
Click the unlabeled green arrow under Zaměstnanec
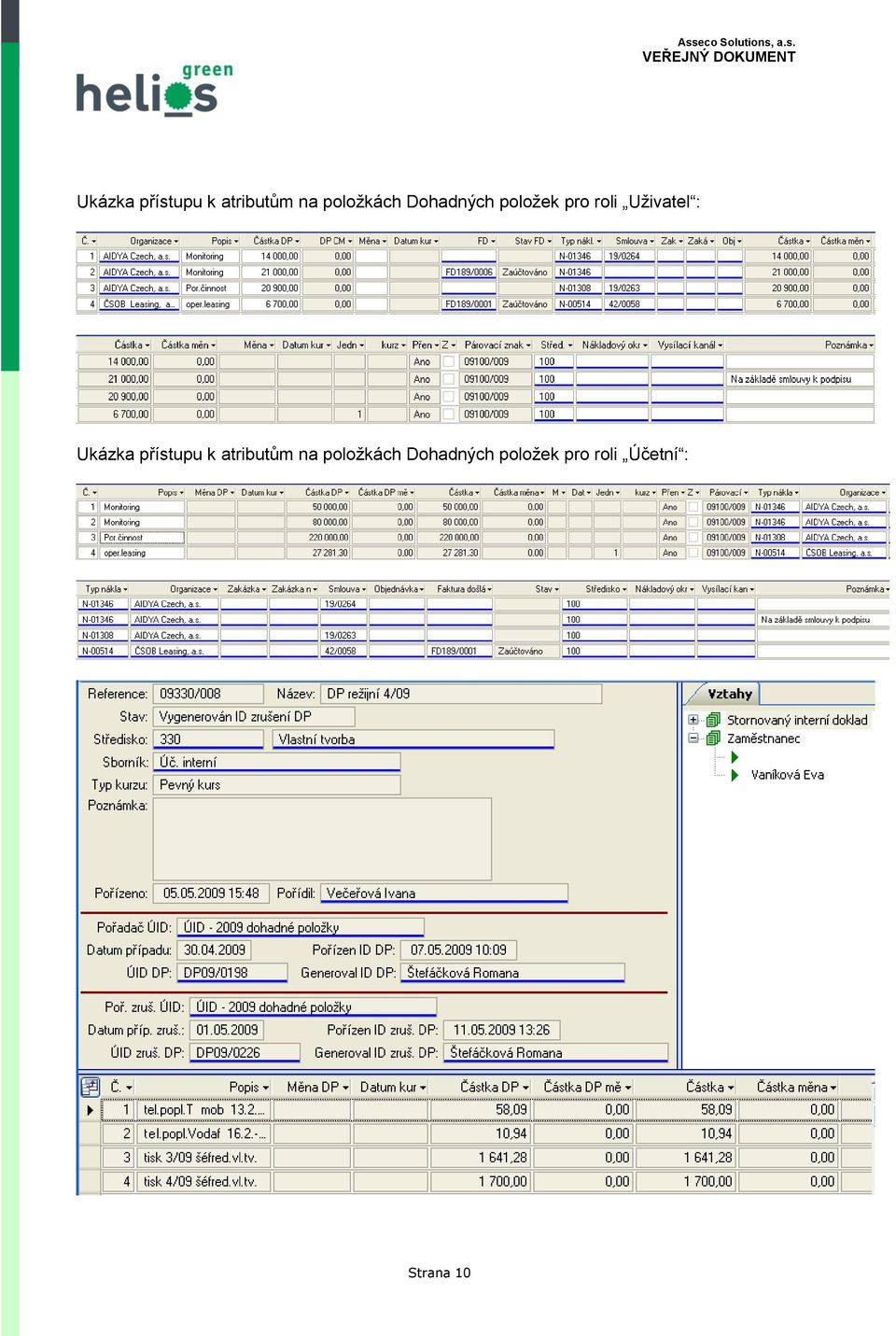[x=735, y=757]
